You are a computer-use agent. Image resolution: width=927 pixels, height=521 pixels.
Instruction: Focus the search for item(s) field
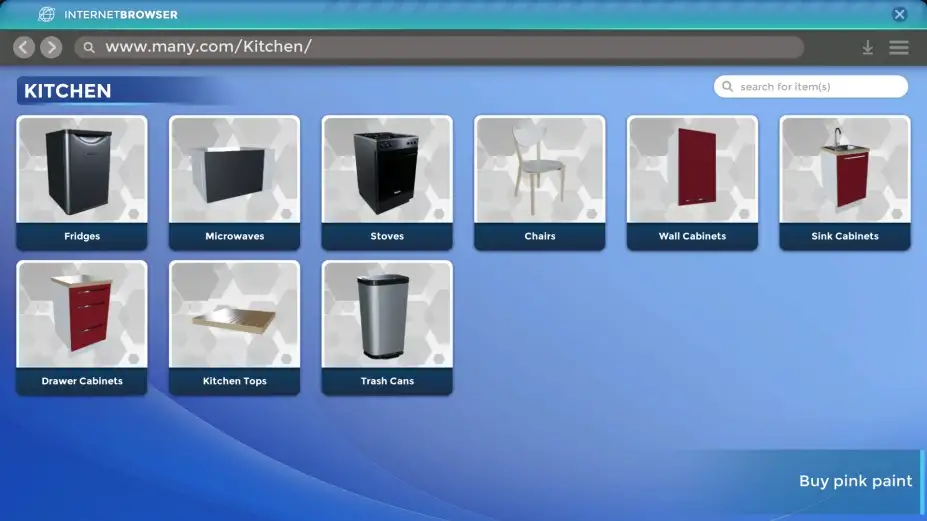(x=811, y=86)
